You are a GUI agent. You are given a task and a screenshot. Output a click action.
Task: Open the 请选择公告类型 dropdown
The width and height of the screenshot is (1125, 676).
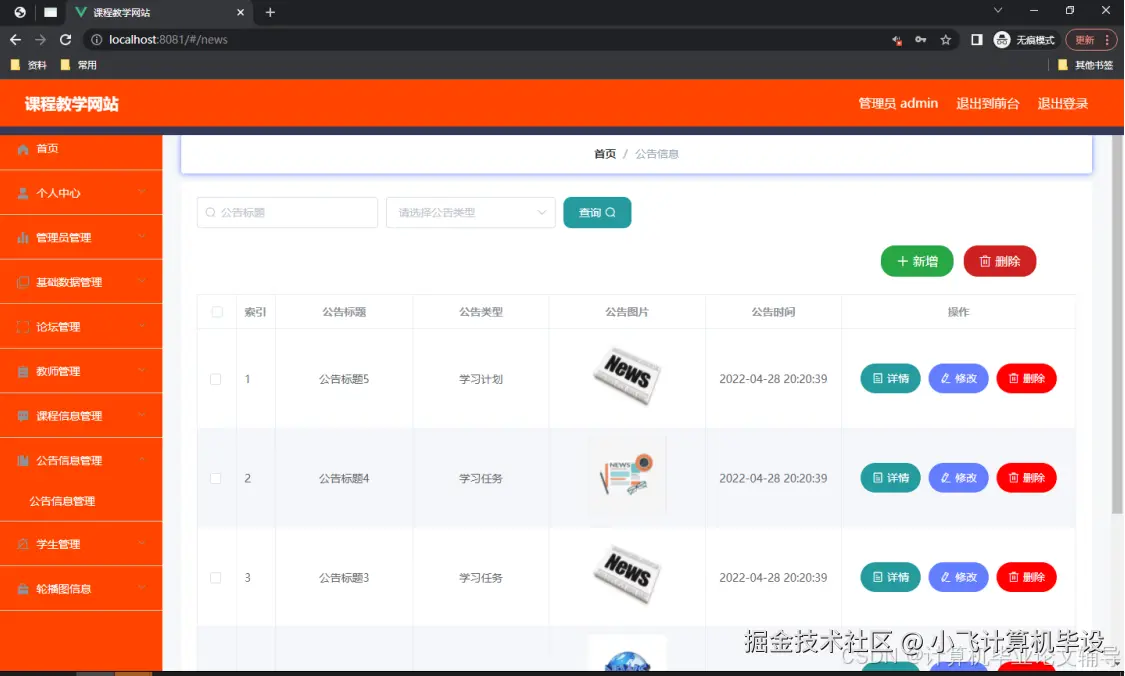click(470, 212)
